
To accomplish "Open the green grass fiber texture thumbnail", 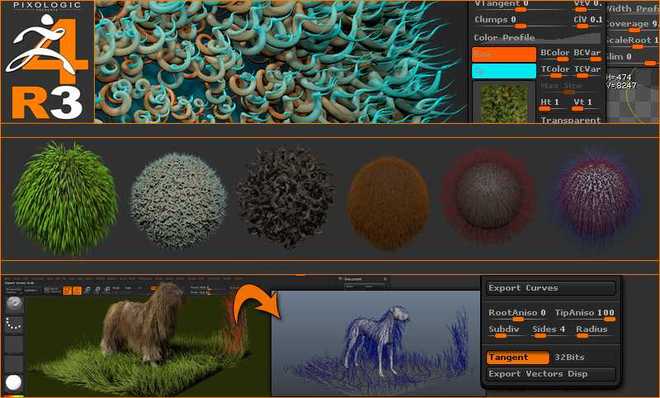I will coord(504,102).
